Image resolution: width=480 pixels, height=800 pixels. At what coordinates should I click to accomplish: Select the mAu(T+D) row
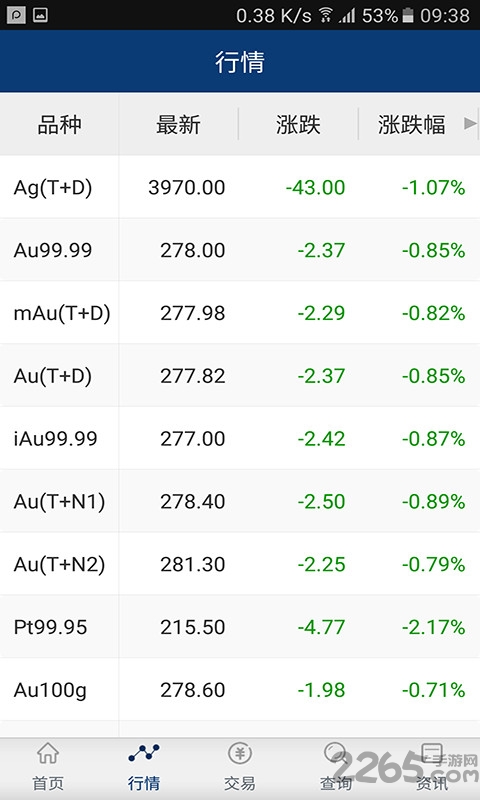[240, 313]
